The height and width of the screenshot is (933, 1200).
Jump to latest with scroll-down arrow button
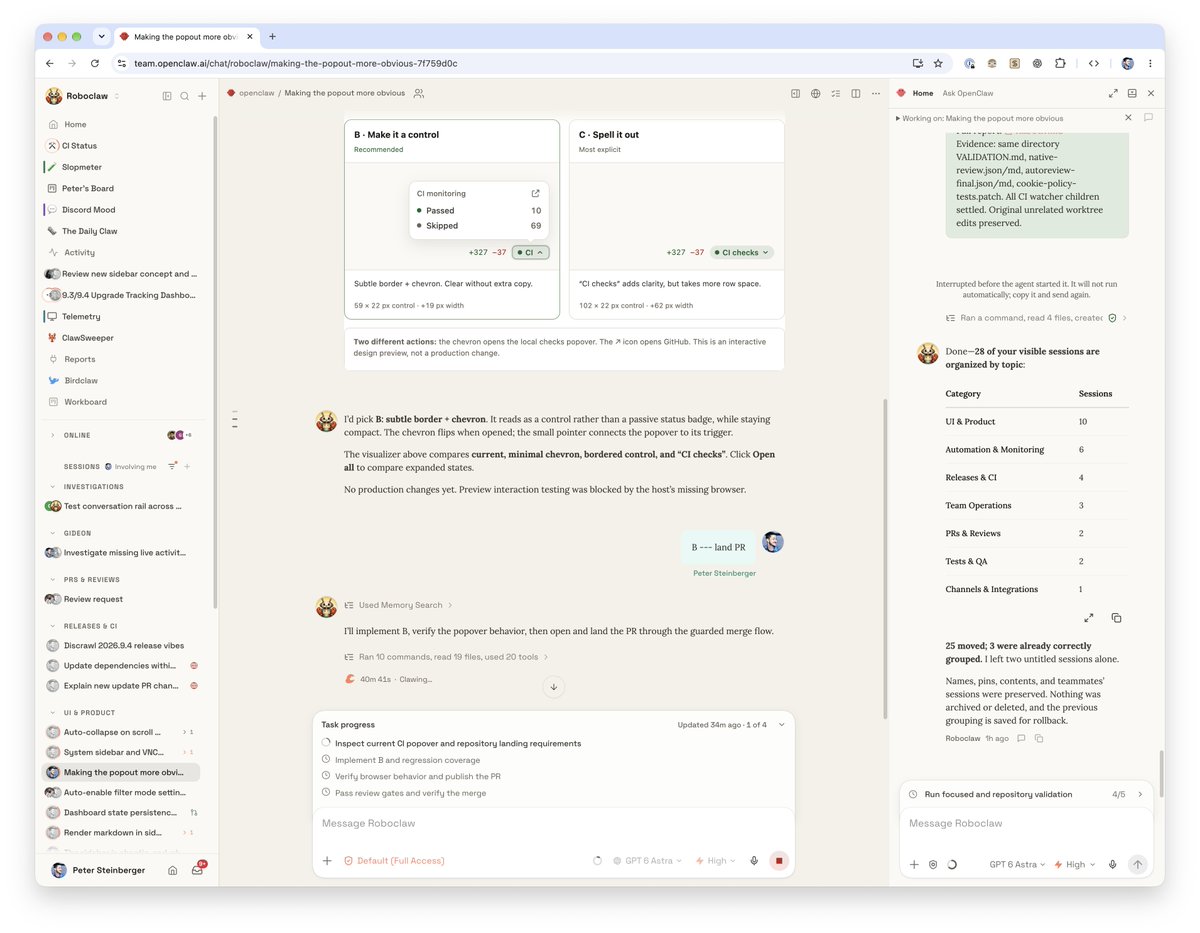point(554,686)
